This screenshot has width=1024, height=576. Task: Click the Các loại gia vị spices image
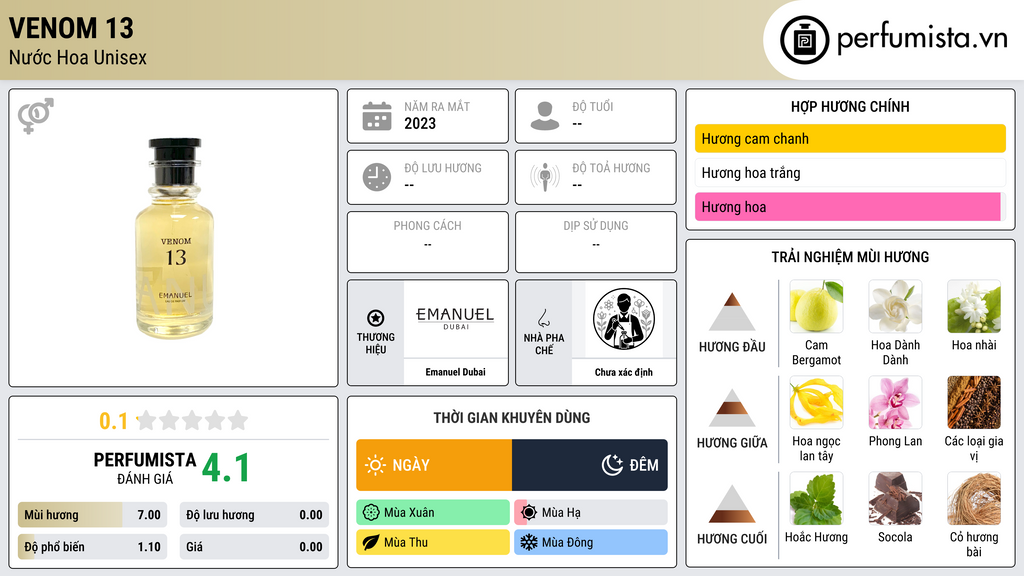[974, 402]
